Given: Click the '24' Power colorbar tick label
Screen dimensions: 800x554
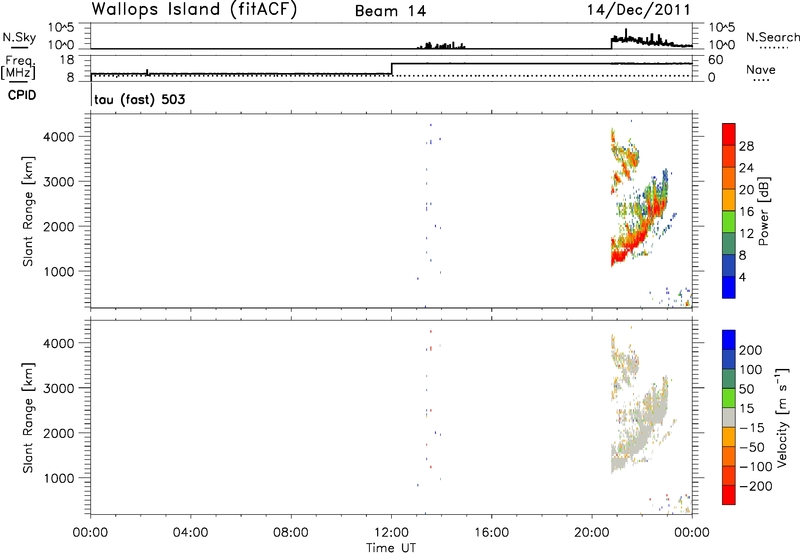Looking at the screenshot, I should (746, 168).
